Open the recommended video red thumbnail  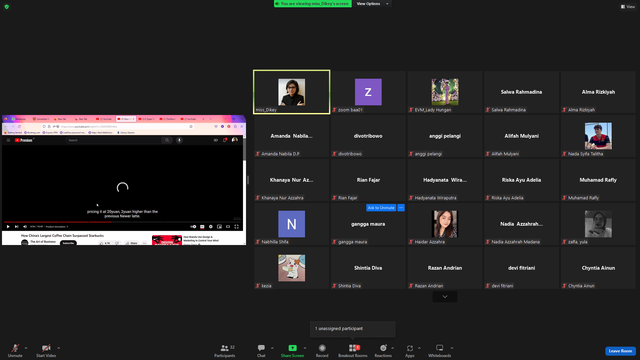[167, 240]
